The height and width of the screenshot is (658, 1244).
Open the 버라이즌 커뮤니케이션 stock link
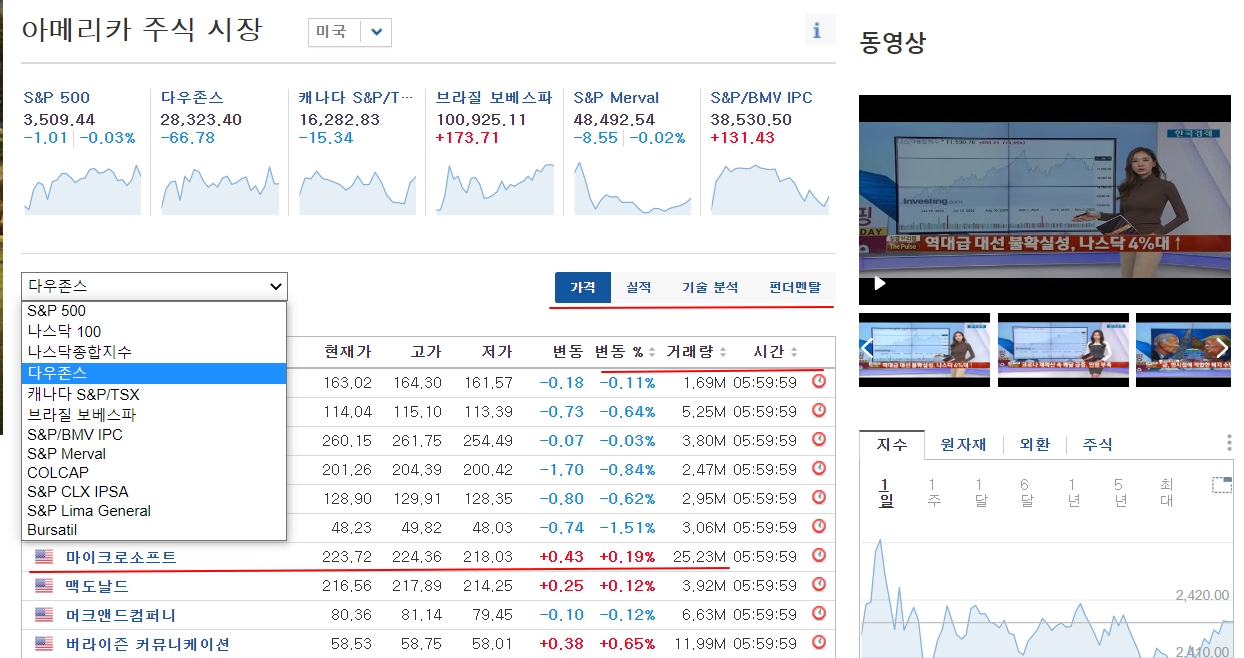click(148, 644)
